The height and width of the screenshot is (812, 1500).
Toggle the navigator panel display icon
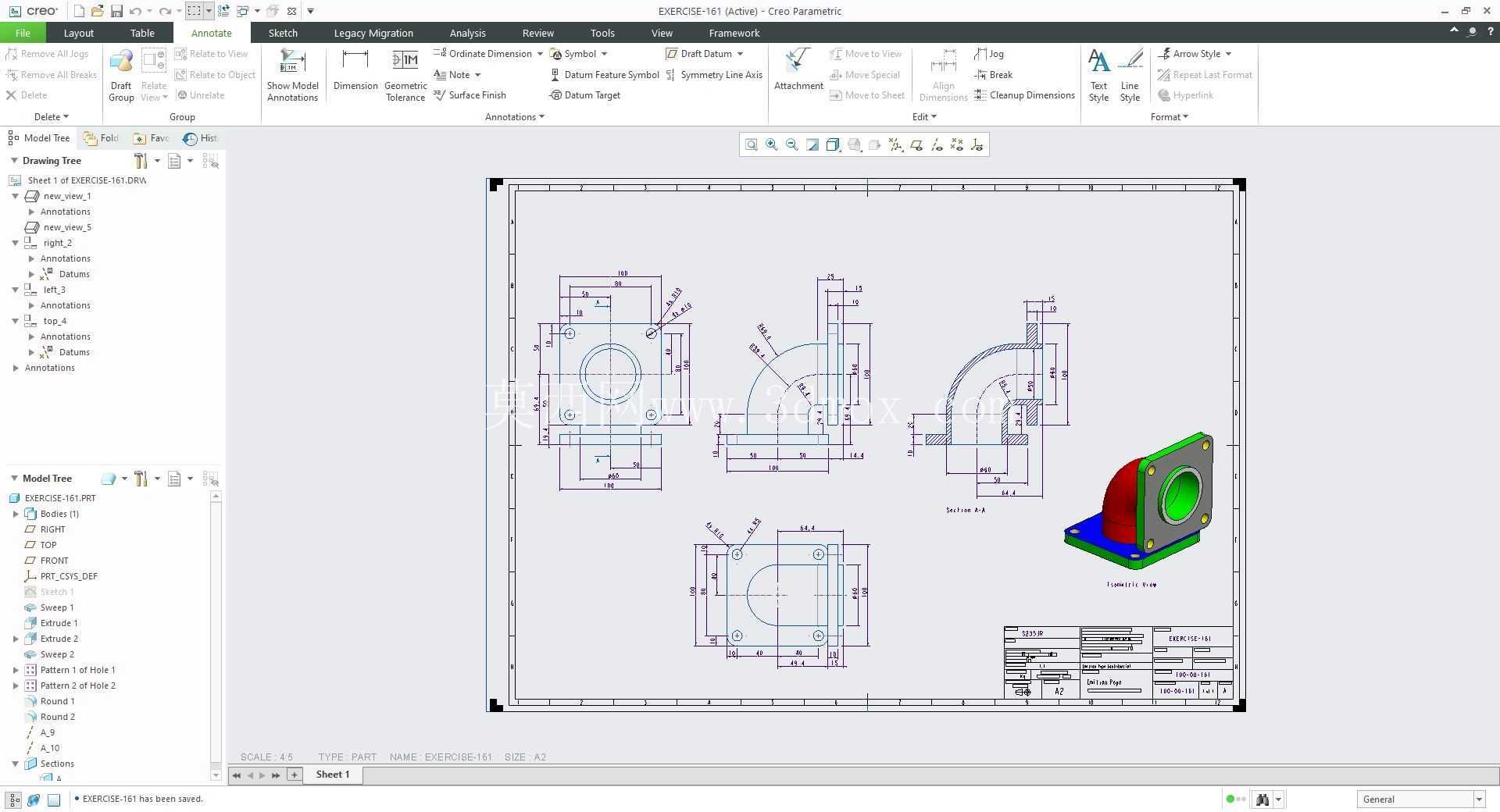click(x=14, y=800)
